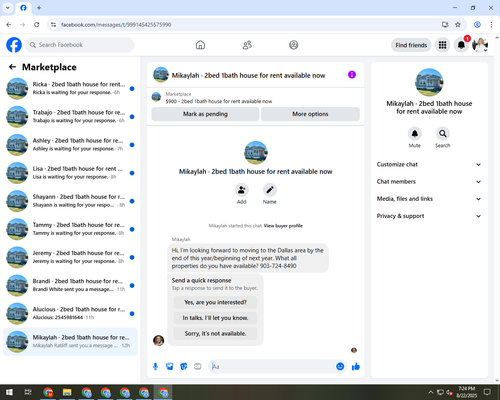Screen dimensions: 500x400
Task: Open the Chrome three-dot menu
Action: 491,25
